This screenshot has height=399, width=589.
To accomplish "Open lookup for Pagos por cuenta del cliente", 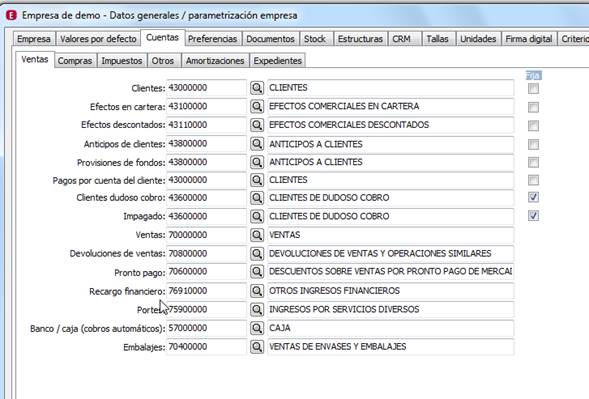I will pyautogui.click(x=257, y=180).
